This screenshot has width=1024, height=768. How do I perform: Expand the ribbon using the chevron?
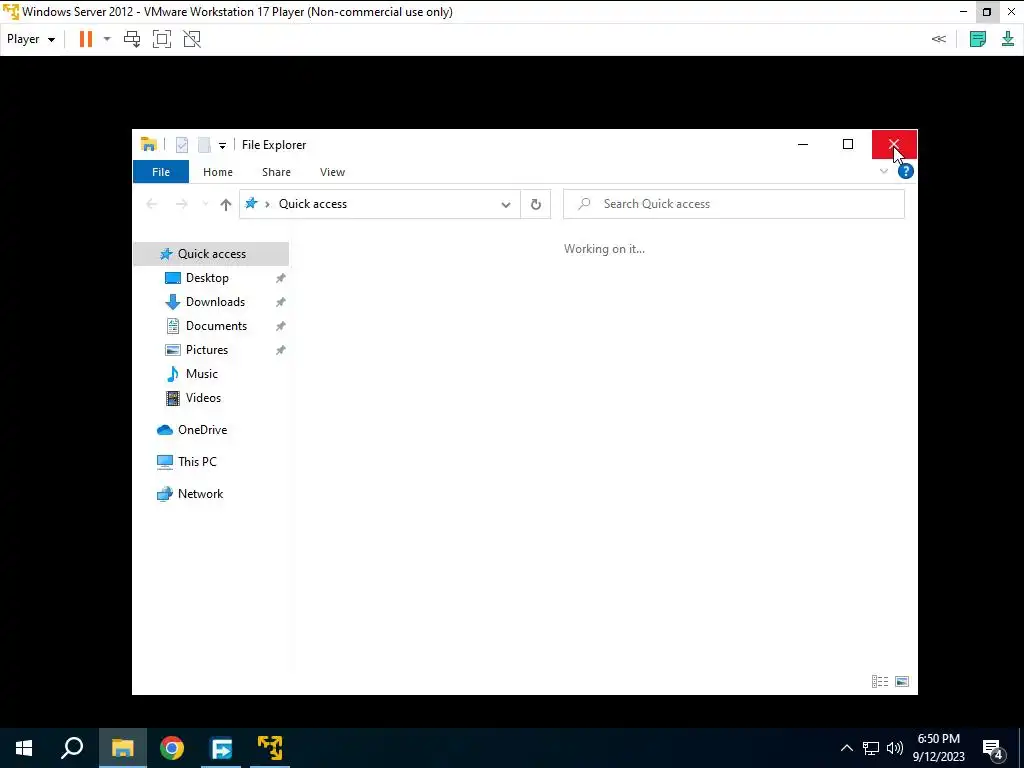(x=884, y=172)
